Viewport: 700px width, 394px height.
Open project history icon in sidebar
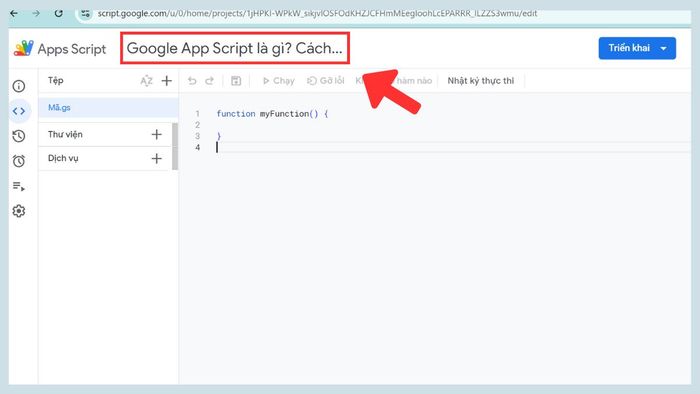pyautogui.click(x=19, y=136)
